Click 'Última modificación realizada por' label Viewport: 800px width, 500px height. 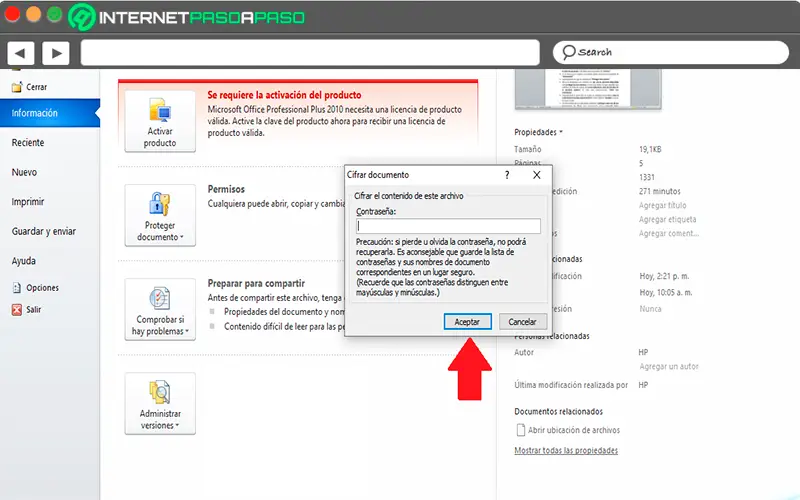click(x=571, y=385)
